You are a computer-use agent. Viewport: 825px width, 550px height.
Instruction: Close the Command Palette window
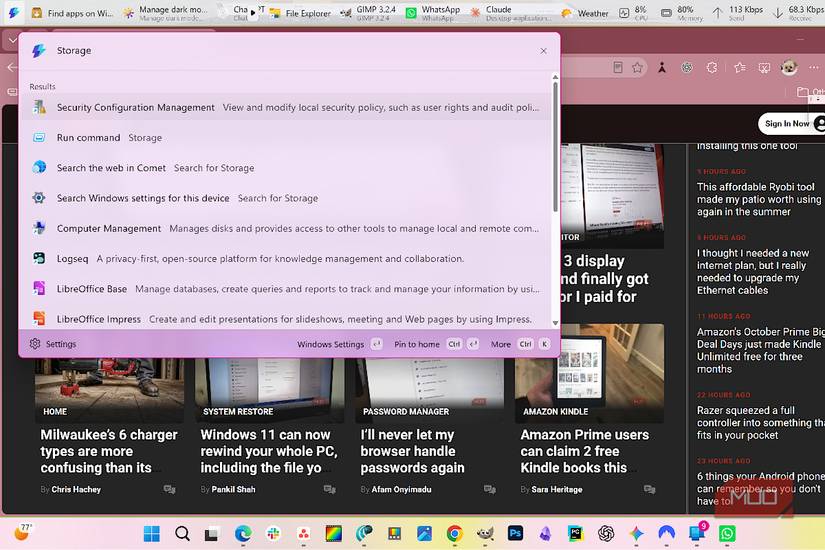click(544, 51)
